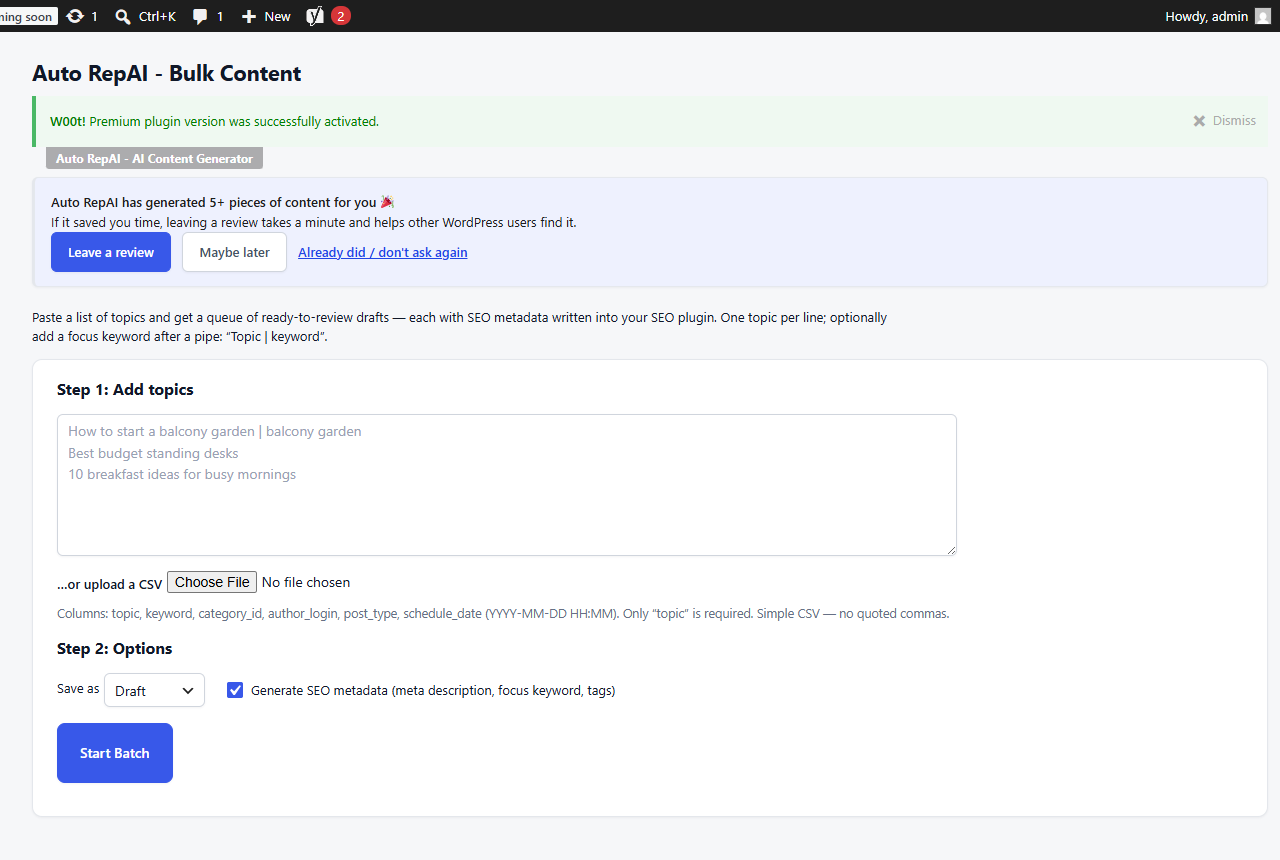The image size is (1280, 860).
Task: Click the Start Batch button
Action: point(115,753)
